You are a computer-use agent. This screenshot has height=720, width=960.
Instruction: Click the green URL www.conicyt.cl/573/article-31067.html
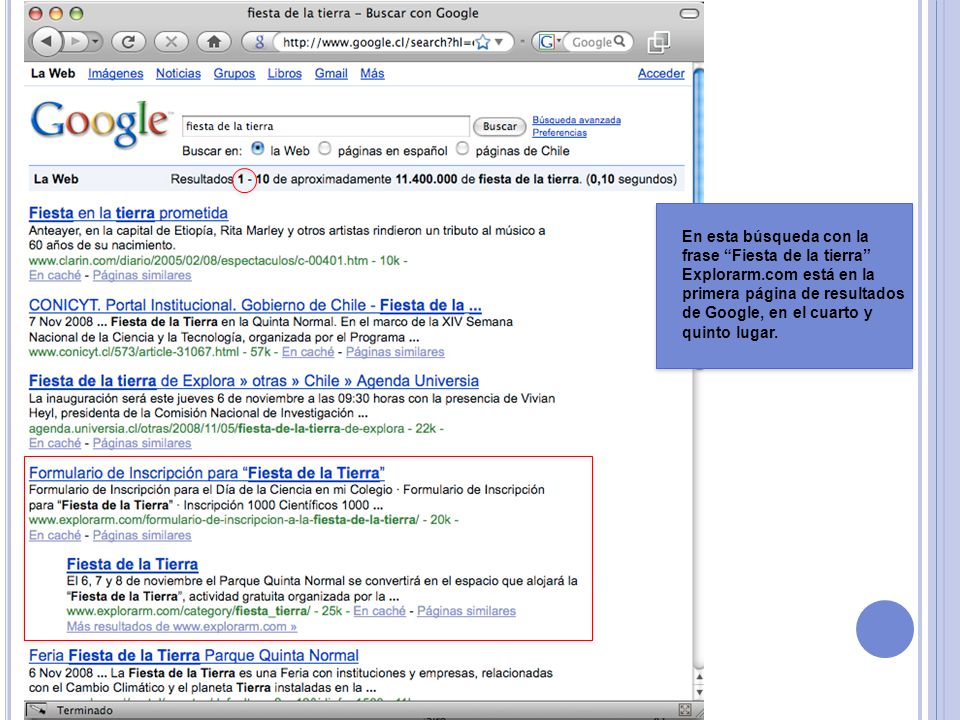[134, 352]
